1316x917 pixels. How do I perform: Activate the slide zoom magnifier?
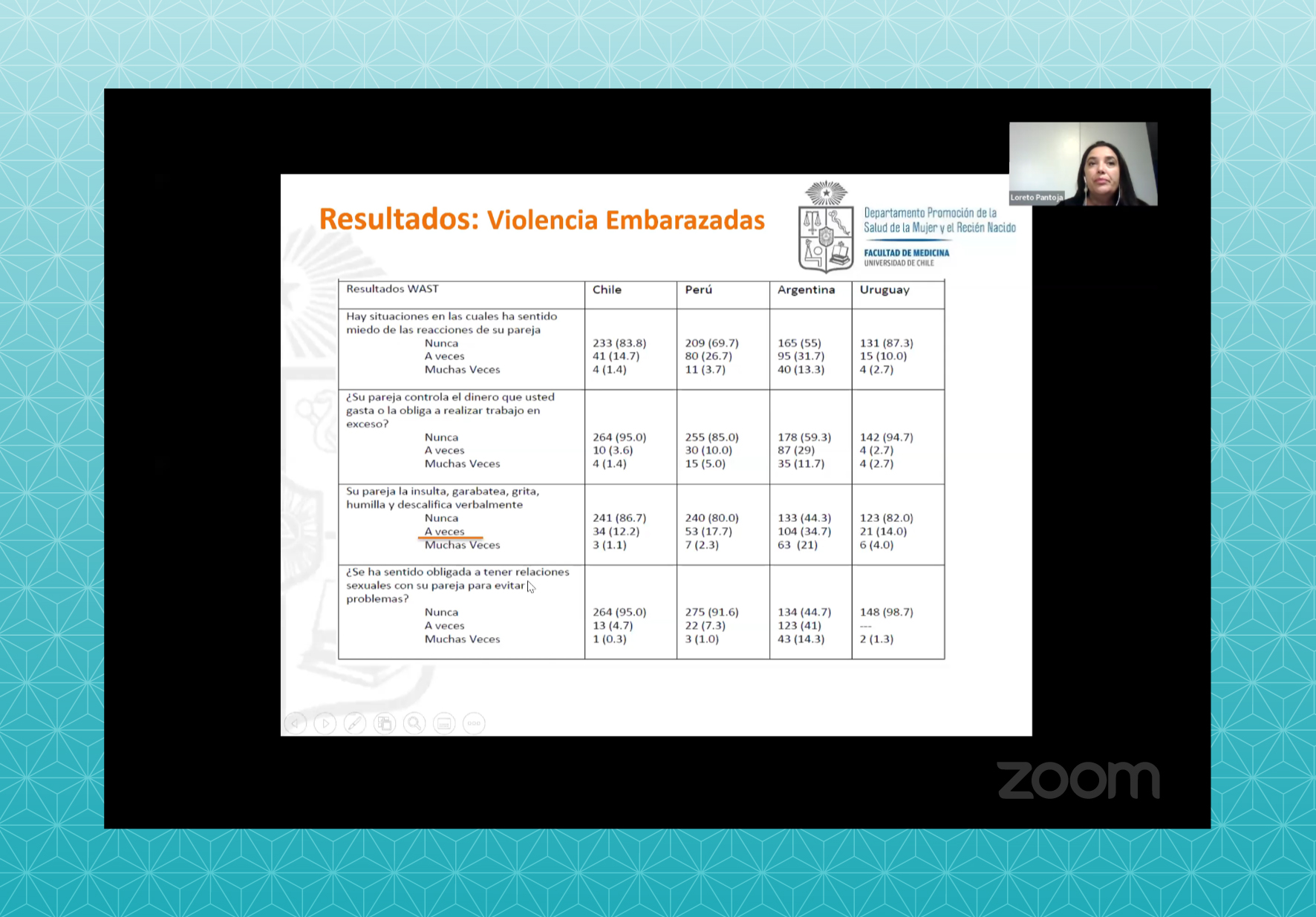pyautogui.click(x=414, y=723)
